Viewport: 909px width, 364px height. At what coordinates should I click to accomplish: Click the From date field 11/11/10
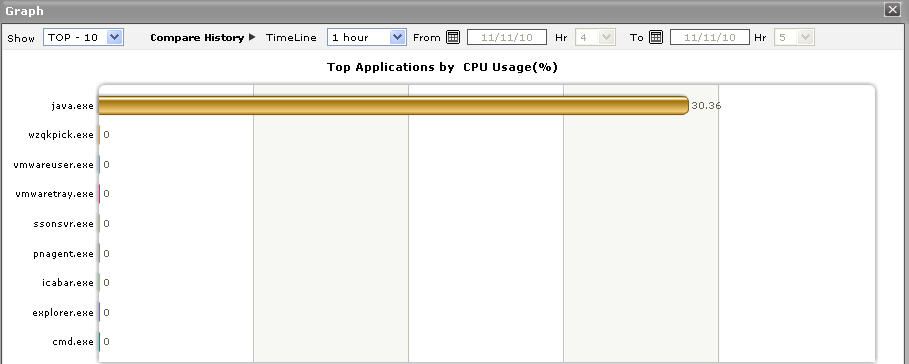pos(507,38)
